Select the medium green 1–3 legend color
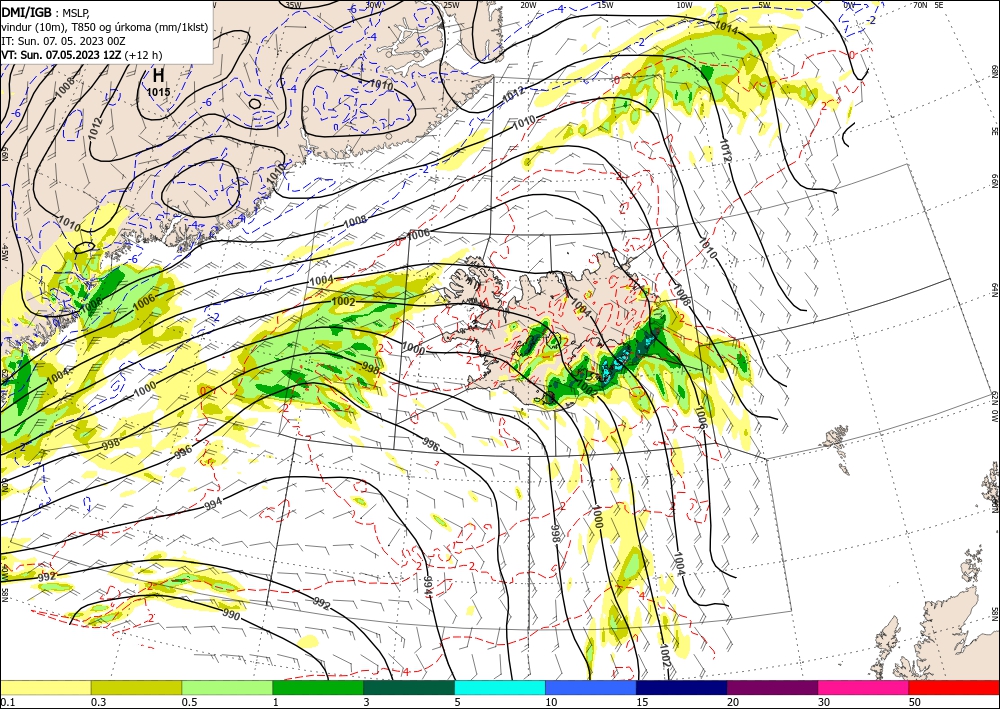Viewport: 1000px width, 709px height. [318, 687]
